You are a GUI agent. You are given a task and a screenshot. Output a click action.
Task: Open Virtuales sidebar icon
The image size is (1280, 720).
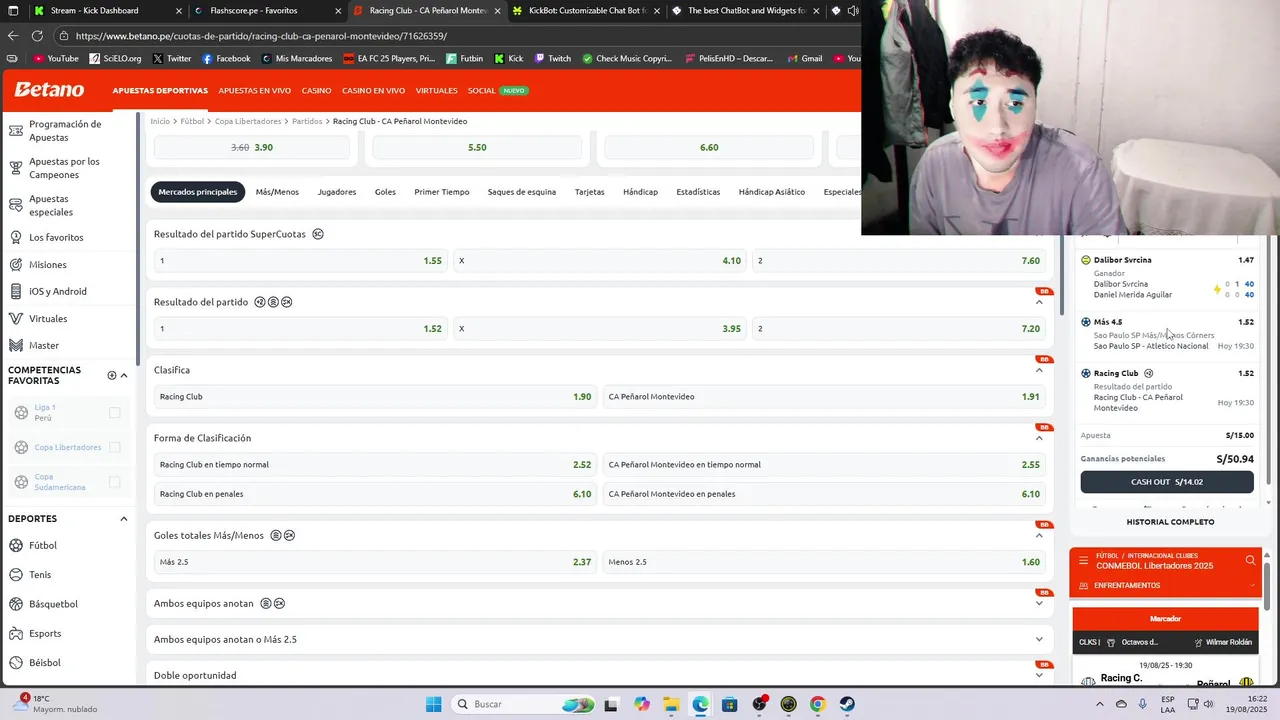(16, 318)
